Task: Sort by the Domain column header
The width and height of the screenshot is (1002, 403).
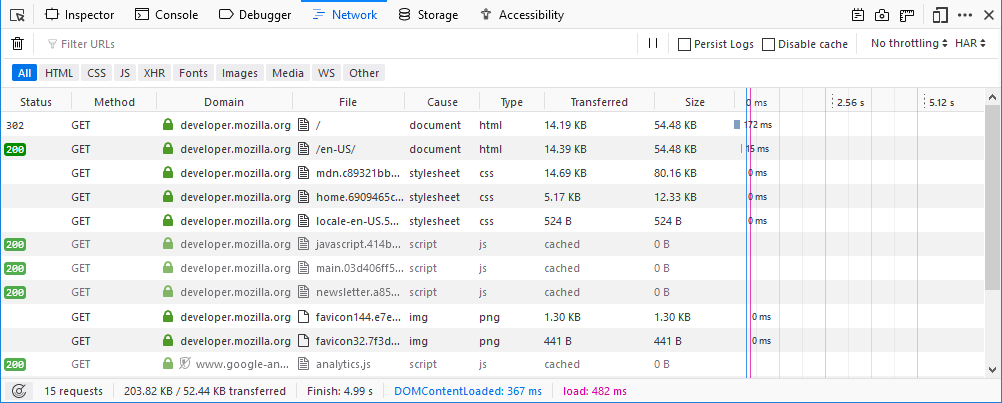Action: tap(224, 102)
